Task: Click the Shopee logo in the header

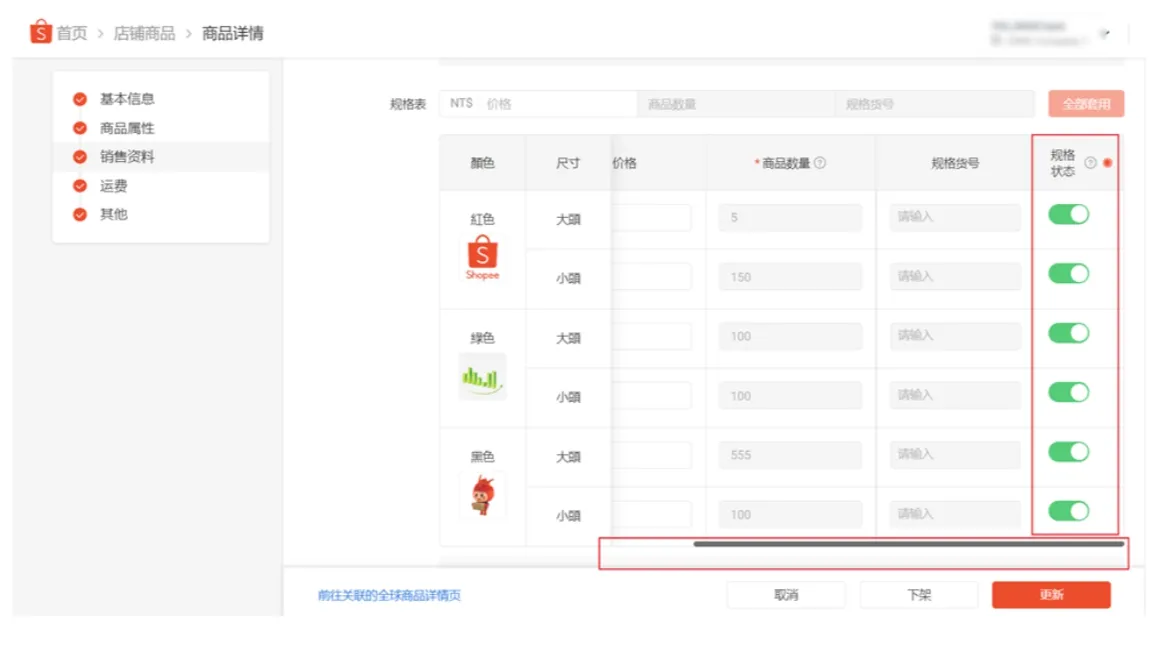Action: [40, 31]
